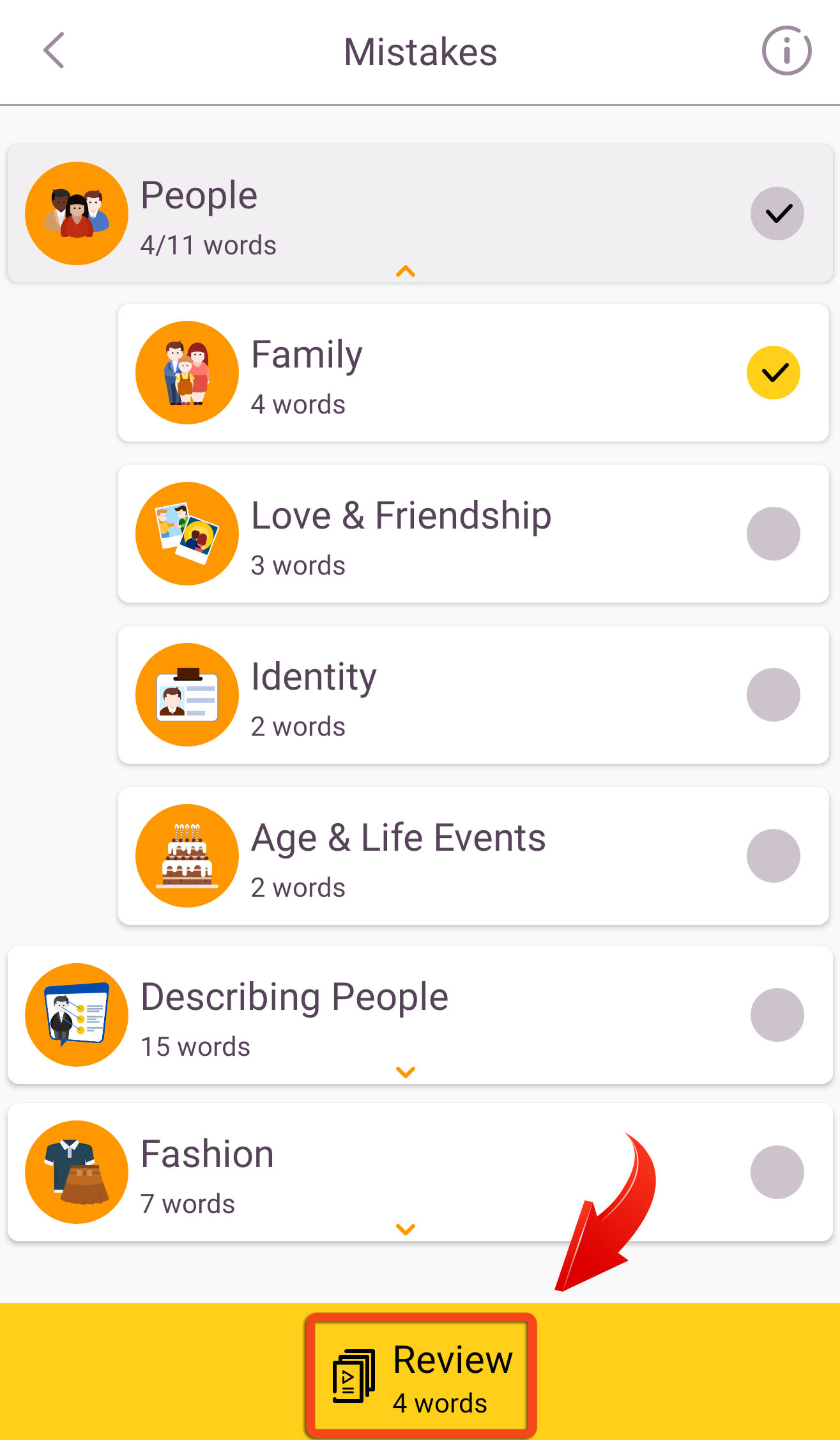
Task: Expand the Fashion category chevron
Action: pyautogui.click(x=406, y=1229)
